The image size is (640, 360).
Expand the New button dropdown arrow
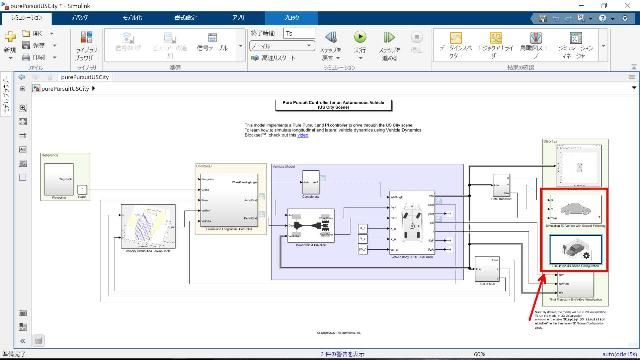(x=10, y=58)
